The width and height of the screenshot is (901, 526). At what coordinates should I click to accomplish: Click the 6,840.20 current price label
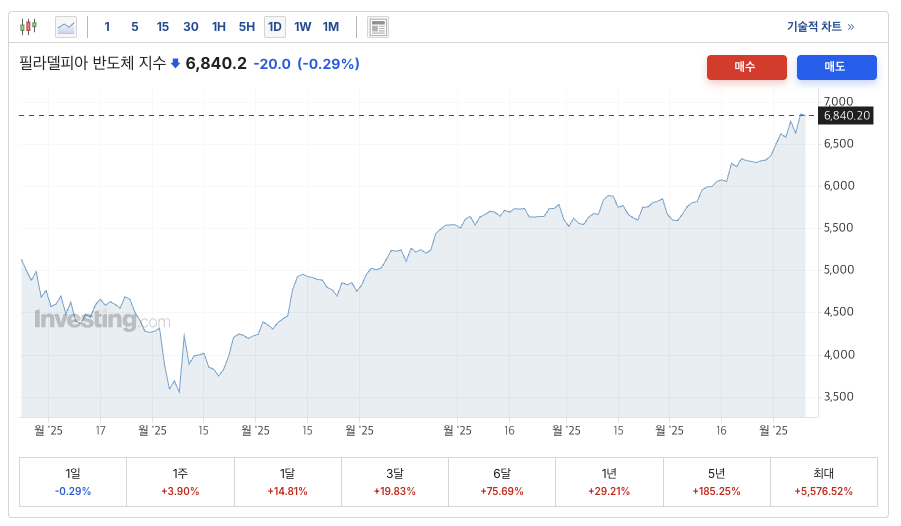click(x=847, y=116)
